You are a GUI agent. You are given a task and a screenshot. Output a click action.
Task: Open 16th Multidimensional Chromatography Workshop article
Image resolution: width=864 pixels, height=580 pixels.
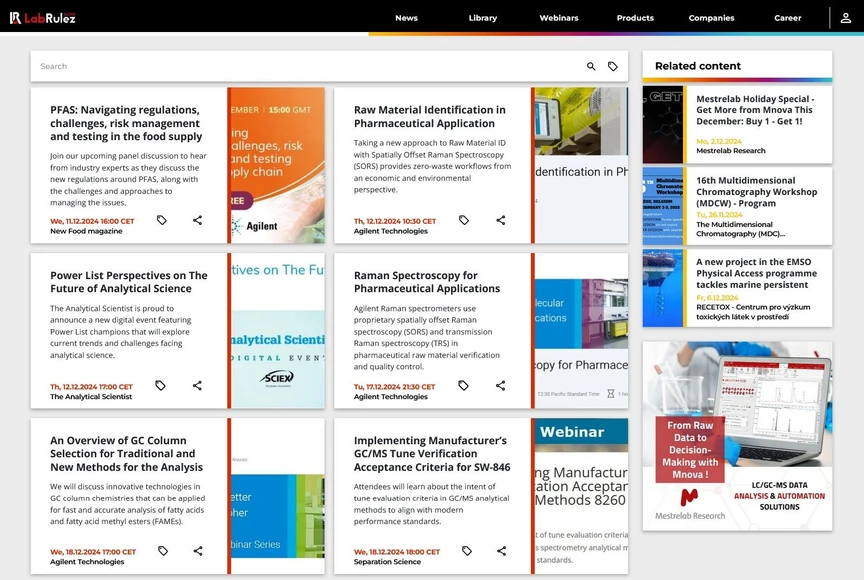tap(756, 192)
